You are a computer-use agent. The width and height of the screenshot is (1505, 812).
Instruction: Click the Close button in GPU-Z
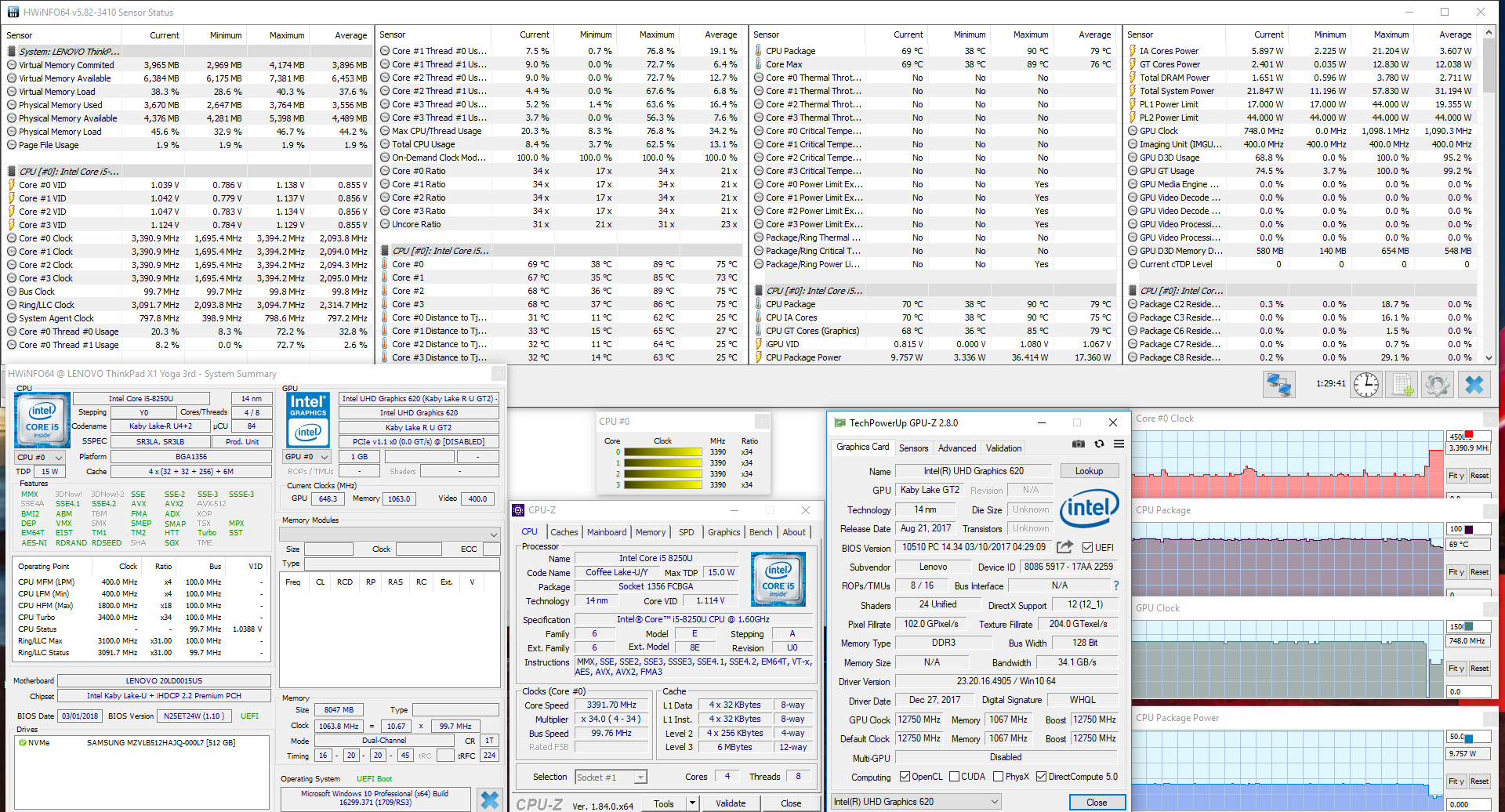(x=1097, y=803)
